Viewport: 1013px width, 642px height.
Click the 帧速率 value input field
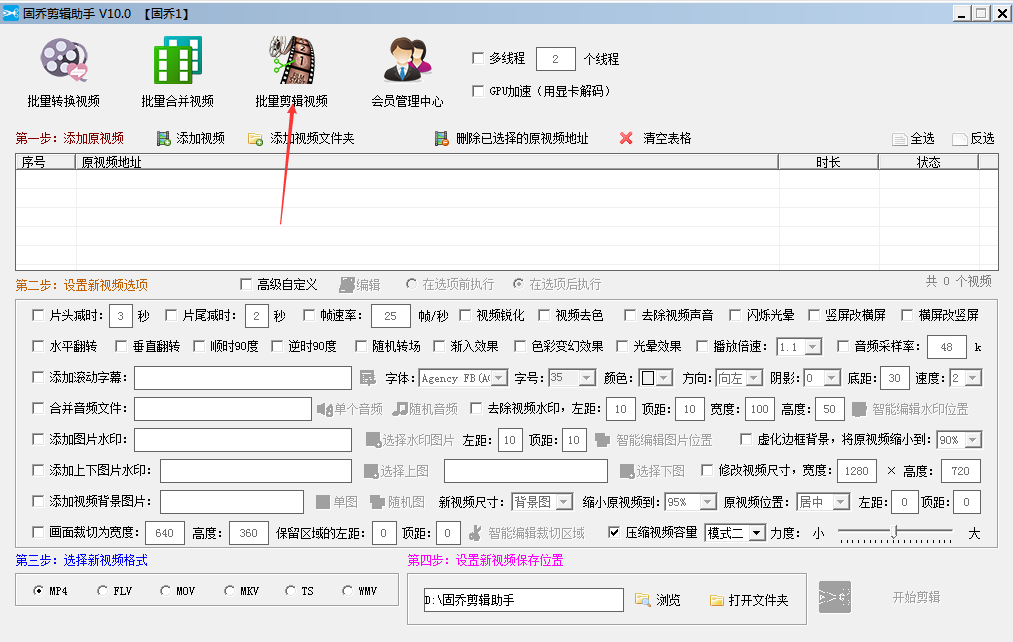pyautogui.click(x=391, y=316)
